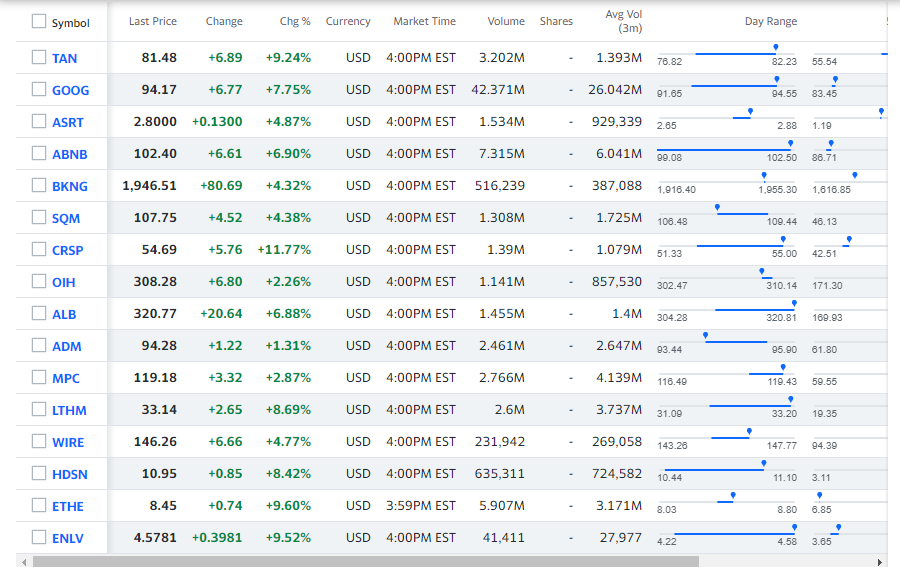Check the ADM row checkbox

click(38, 345)
